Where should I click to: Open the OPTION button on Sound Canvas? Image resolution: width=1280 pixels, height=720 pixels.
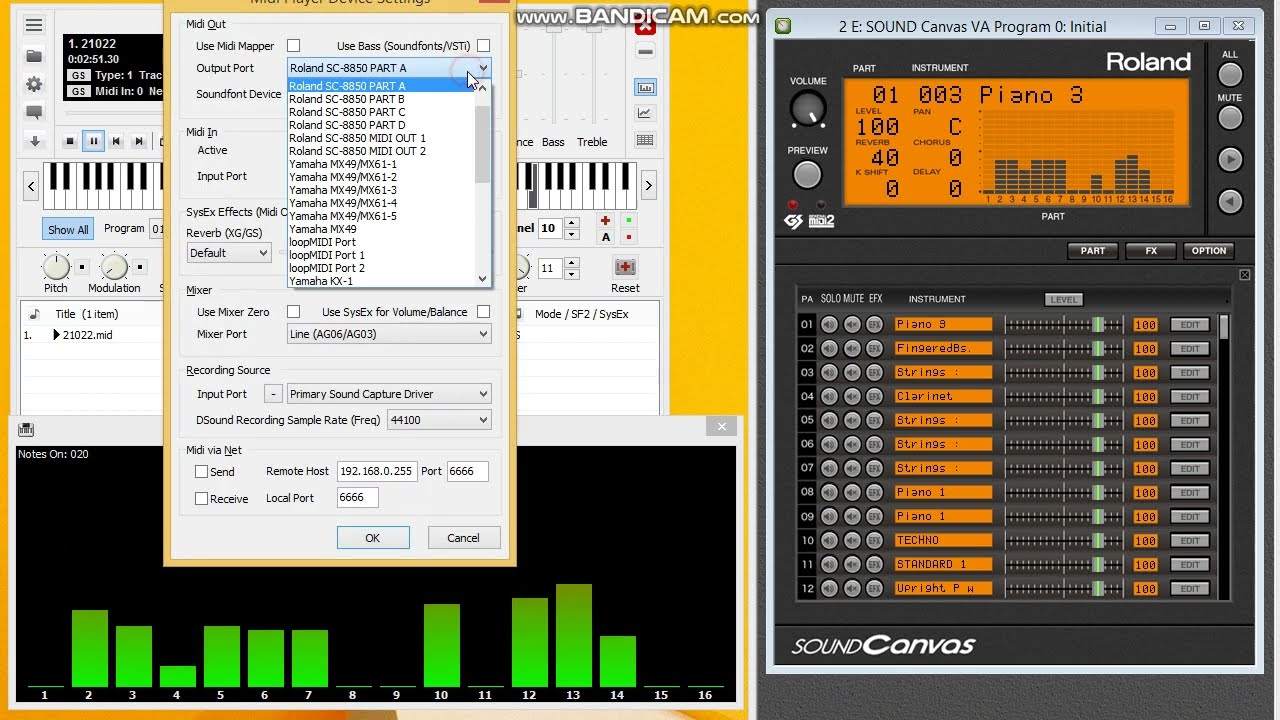tap(1209, 251)
